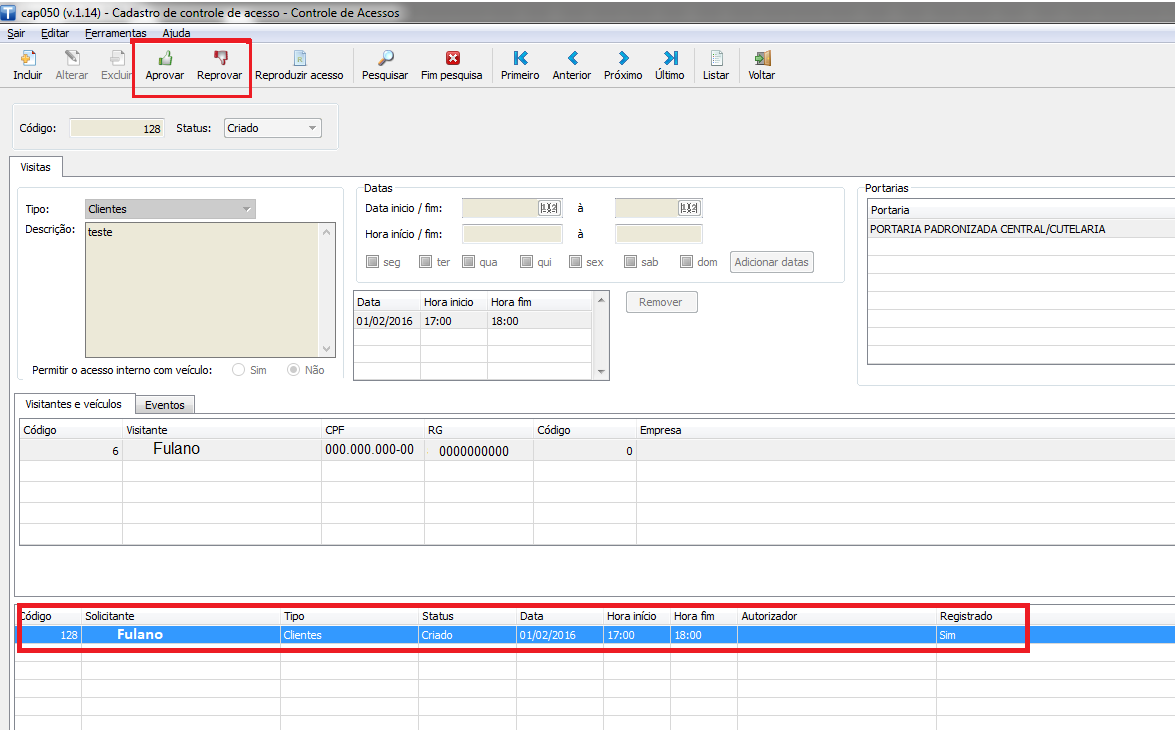This screenshot has height=730, width=1175.
Task: Open Pesquisar magnifier search tool
Action: (x=385, y=58)
